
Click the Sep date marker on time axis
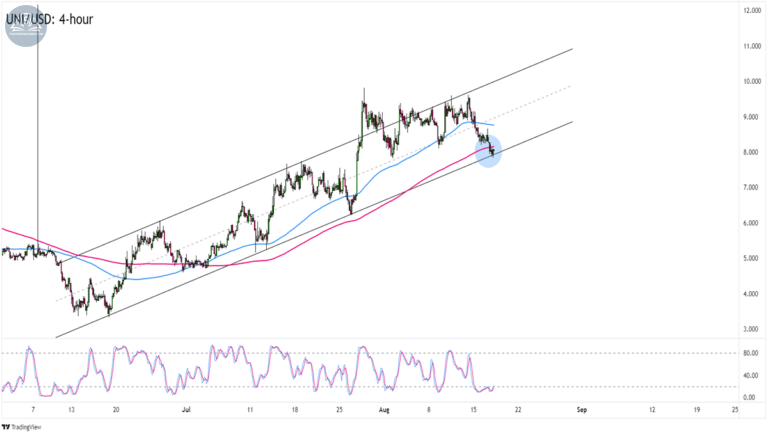[581, 410]
